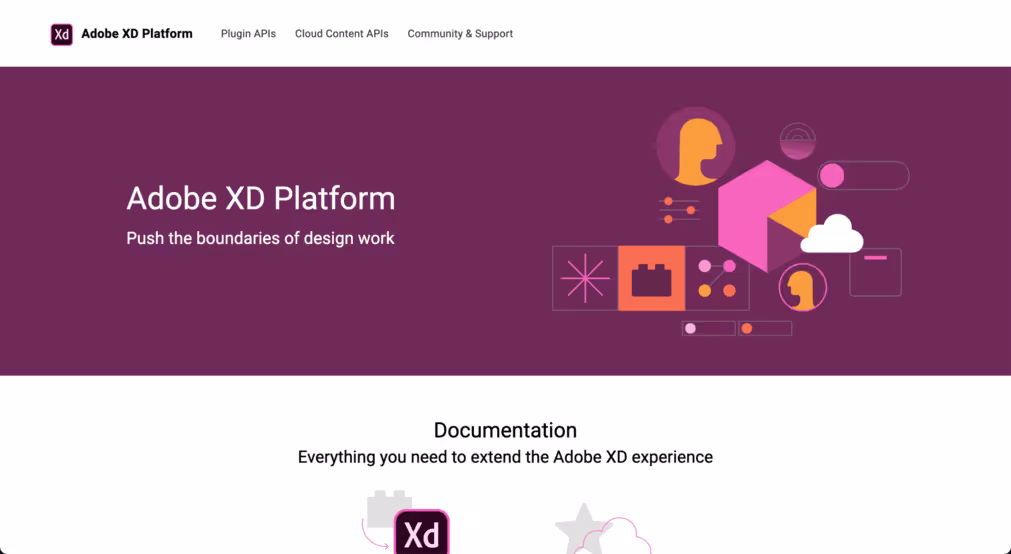Open the Adobe XD Platform home link
The image size is (1011, 554).
(x=137, y=34)
